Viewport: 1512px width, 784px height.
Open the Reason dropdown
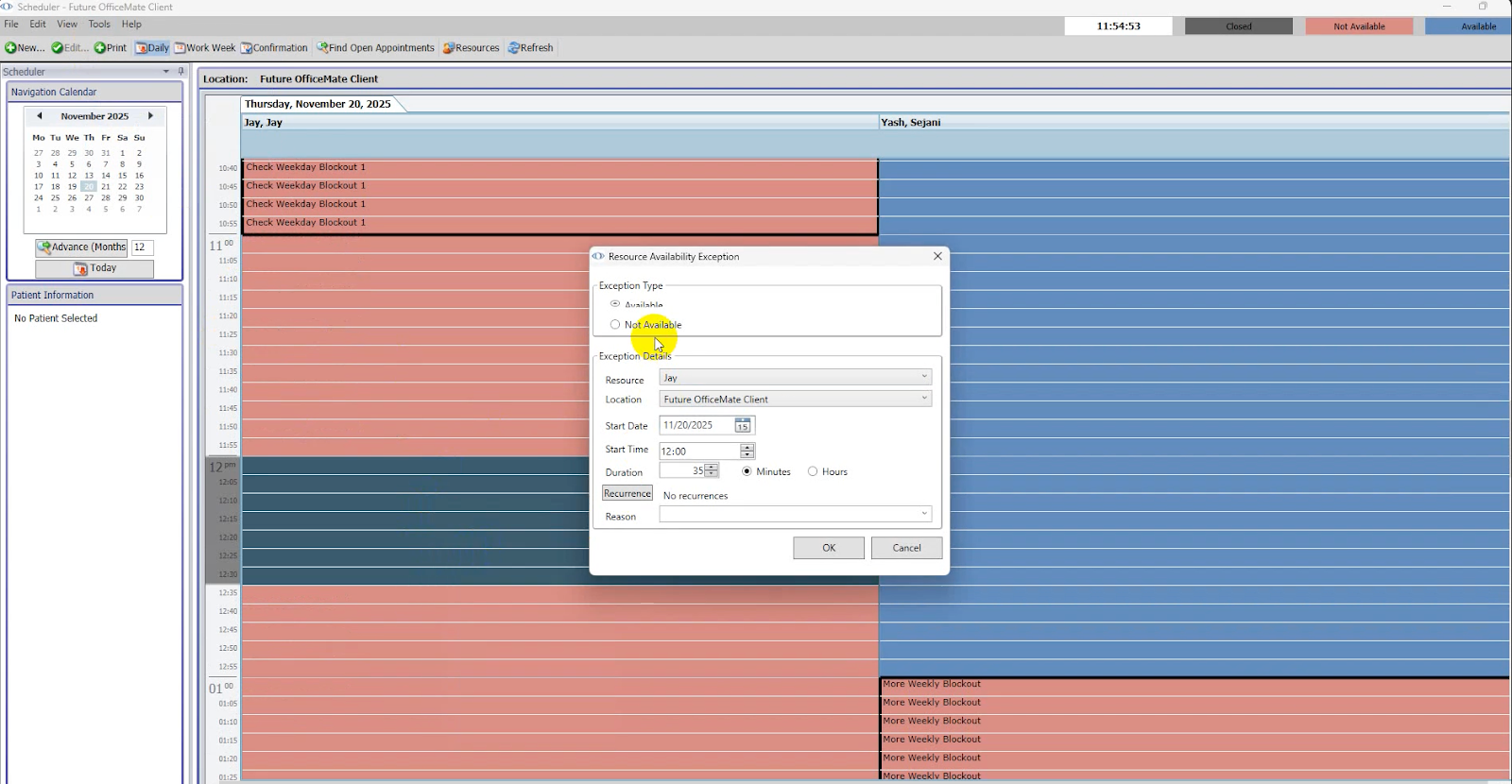tap(923, 515)
